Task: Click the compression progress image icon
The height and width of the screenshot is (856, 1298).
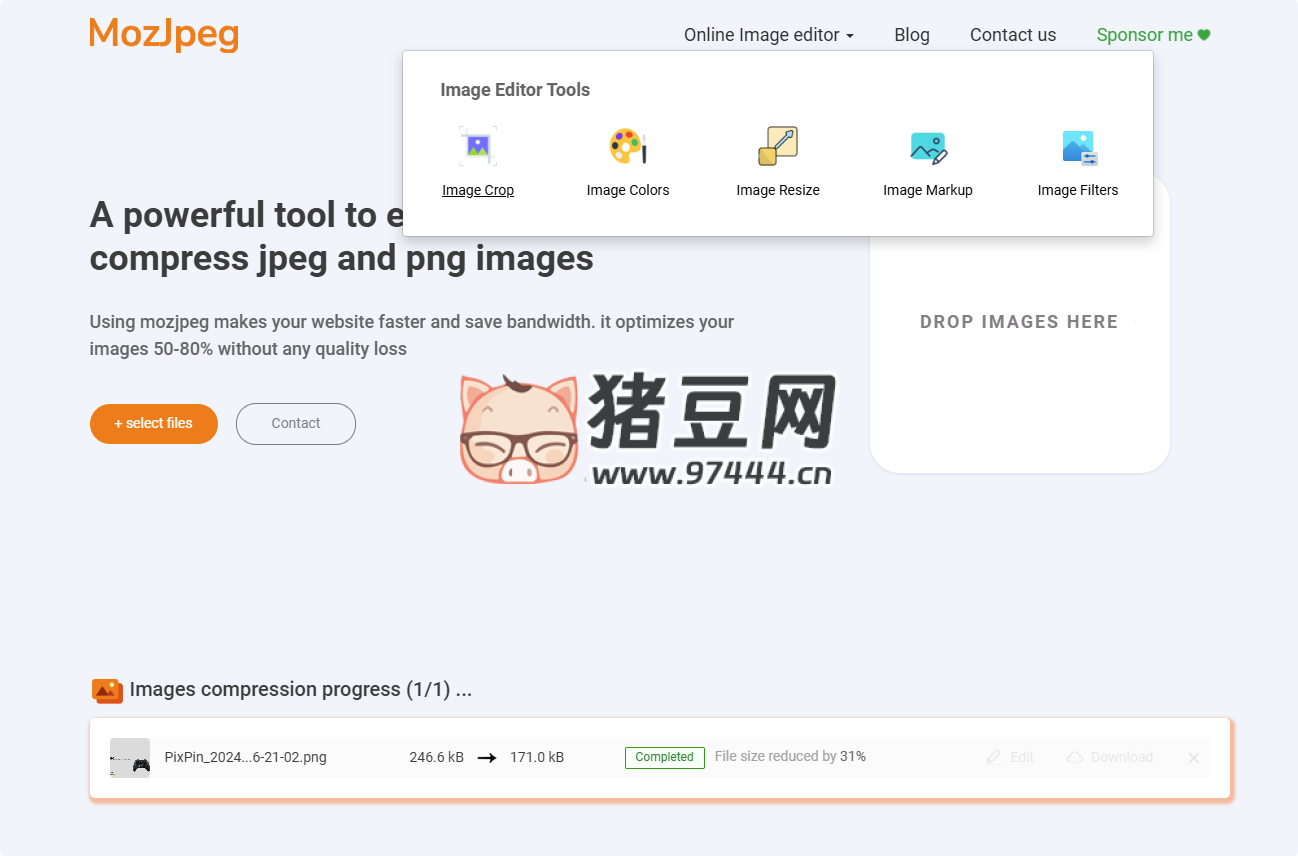Action: 107,690
